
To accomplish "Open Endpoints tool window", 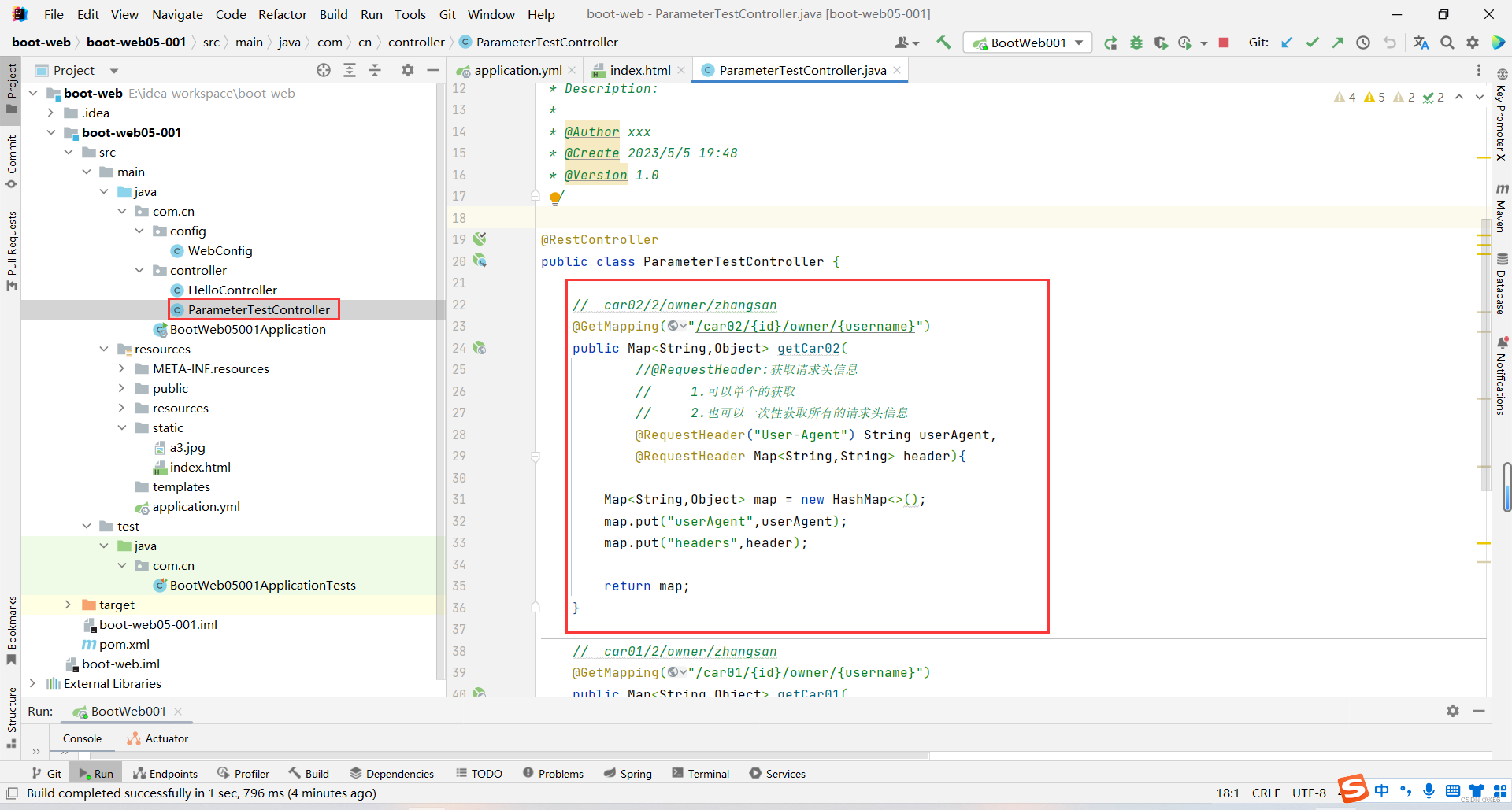I will pos(165,774).
